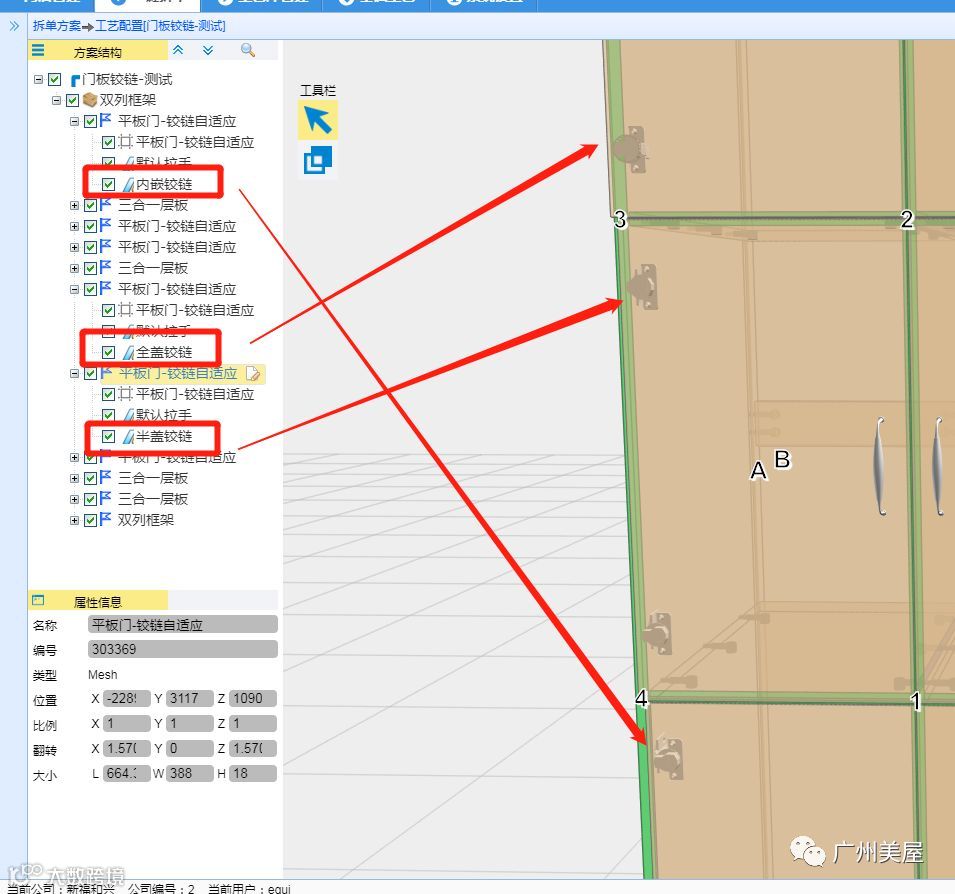Toggle 默认拉手 checkbox directly above 半盖铰链
This screenshot has width=955, height=894.
click(108, 415)
